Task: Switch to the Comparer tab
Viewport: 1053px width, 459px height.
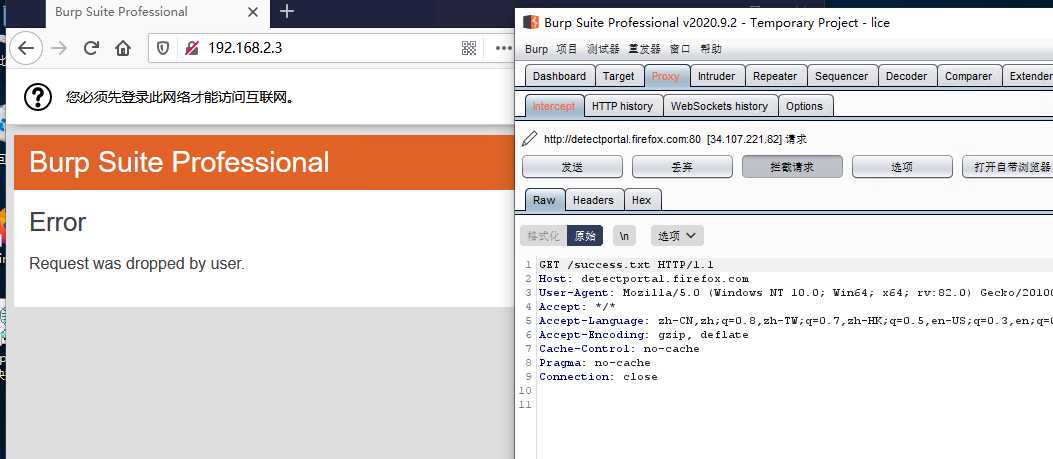Action: point(968,76)
